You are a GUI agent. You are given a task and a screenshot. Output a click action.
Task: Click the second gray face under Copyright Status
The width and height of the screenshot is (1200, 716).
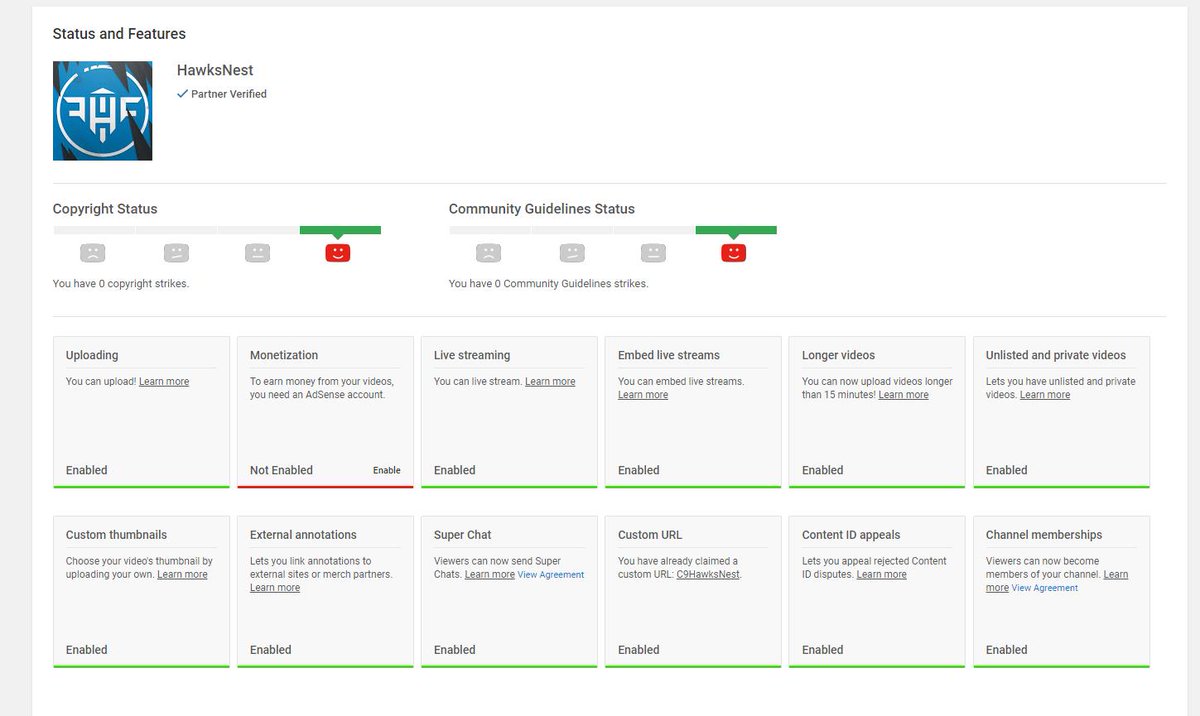176,253
